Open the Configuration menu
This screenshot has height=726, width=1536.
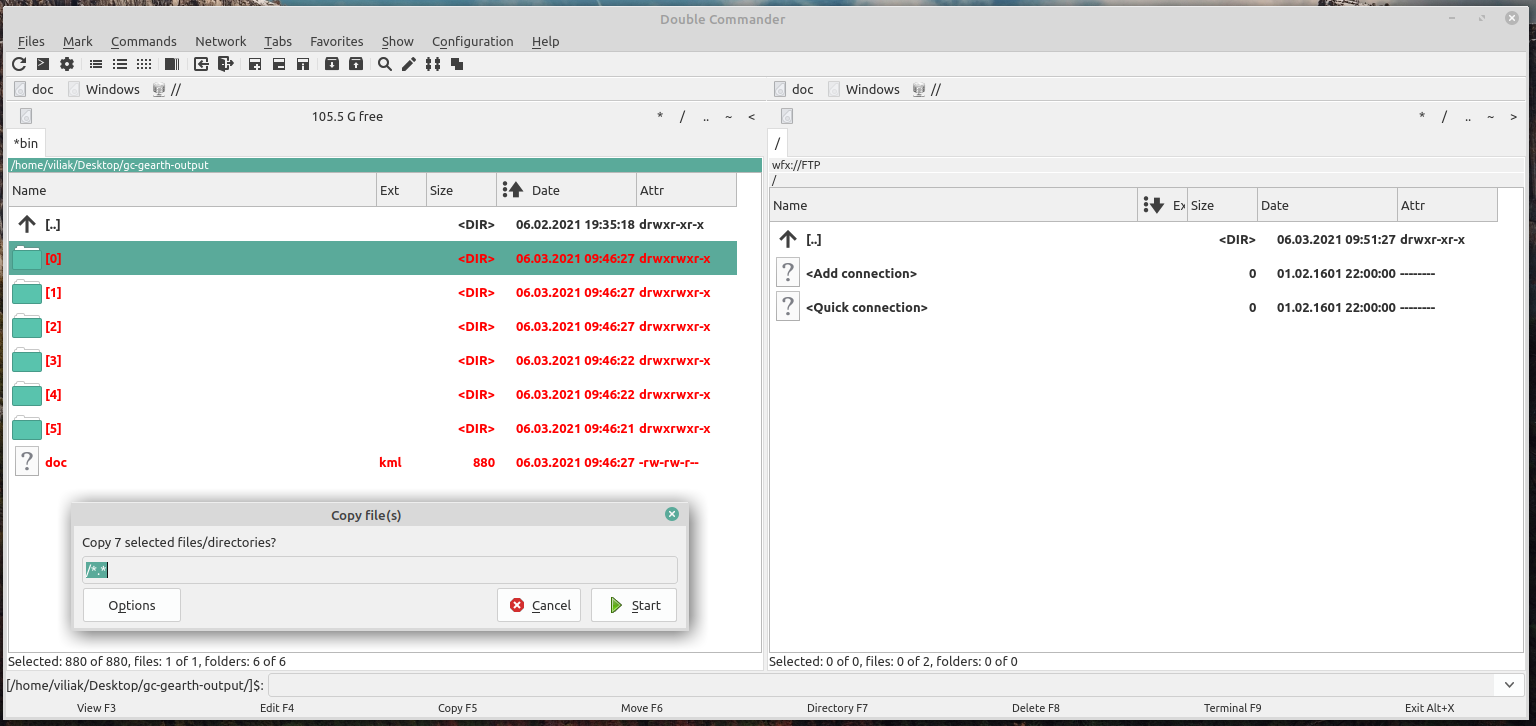pos(472,41)
